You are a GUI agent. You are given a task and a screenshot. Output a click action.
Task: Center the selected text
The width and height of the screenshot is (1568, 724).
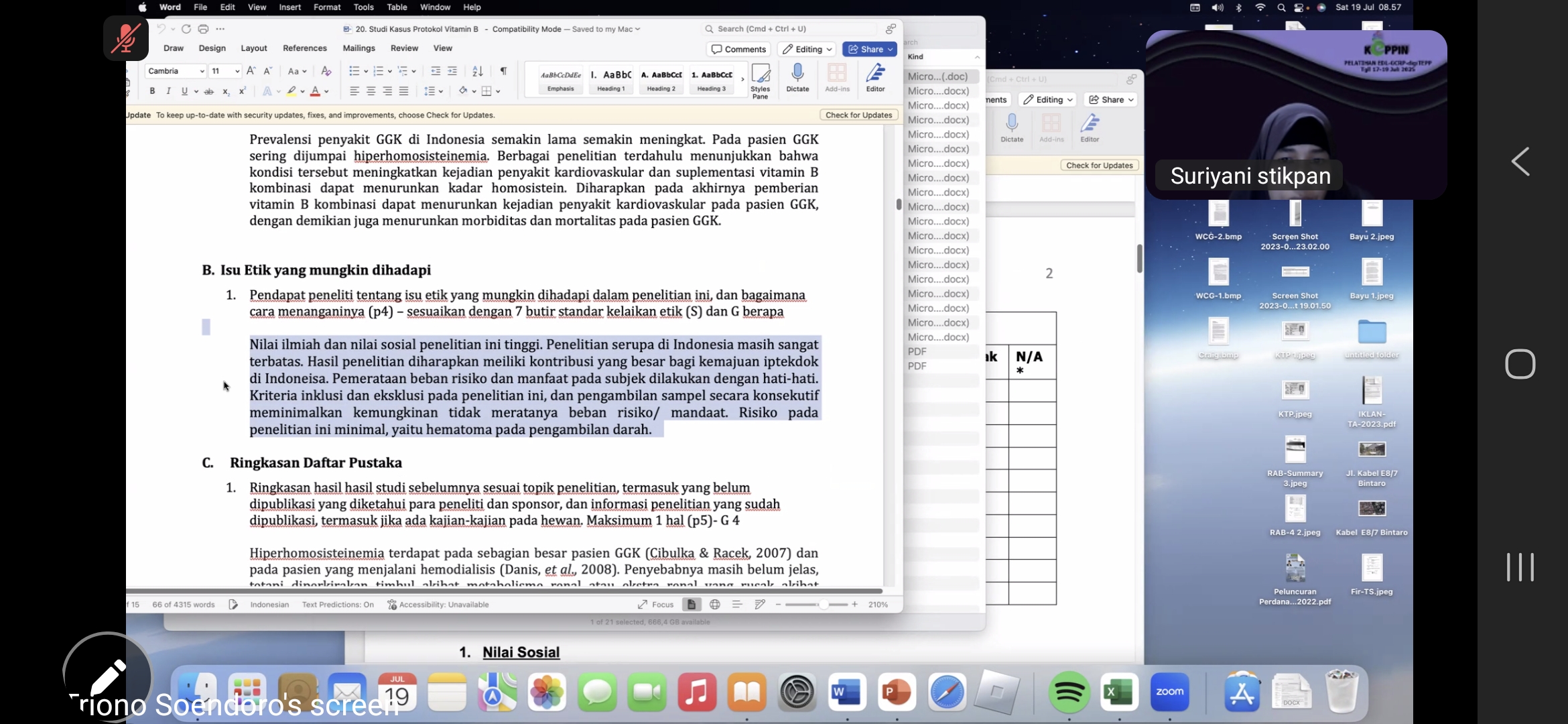point(371,91)
